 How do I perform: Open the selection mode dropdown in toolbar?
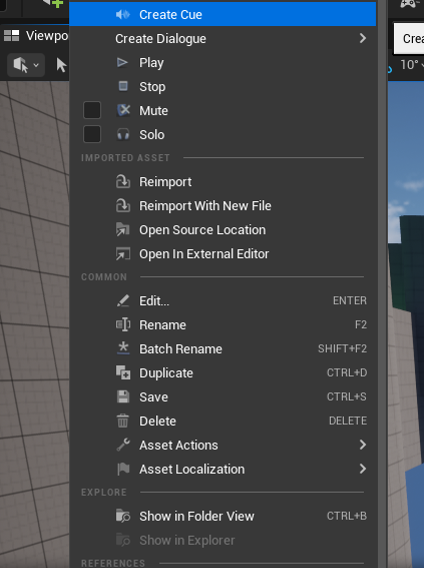(x=26, y=65)
